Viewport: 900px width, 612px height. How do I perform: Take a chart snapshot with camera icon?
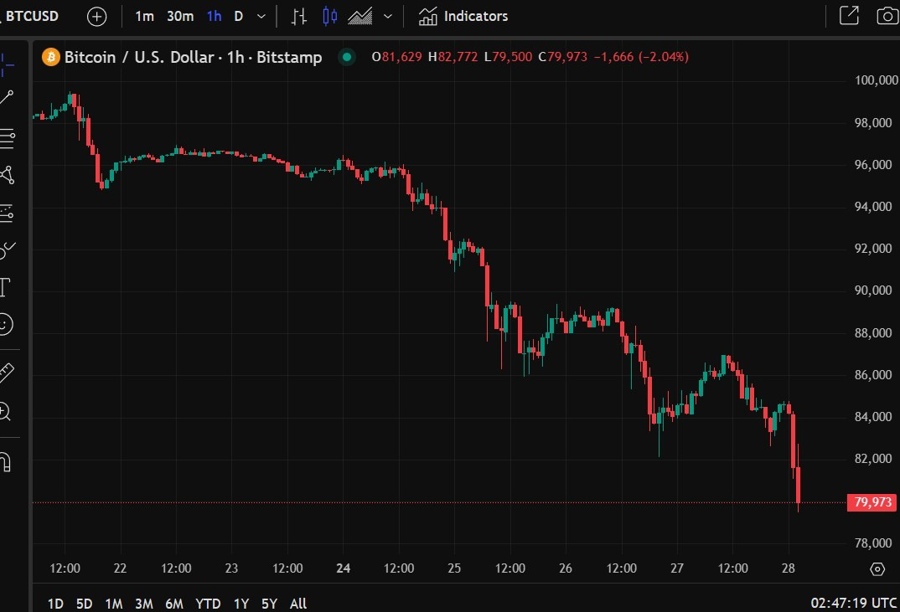click(x=887, y=16)
